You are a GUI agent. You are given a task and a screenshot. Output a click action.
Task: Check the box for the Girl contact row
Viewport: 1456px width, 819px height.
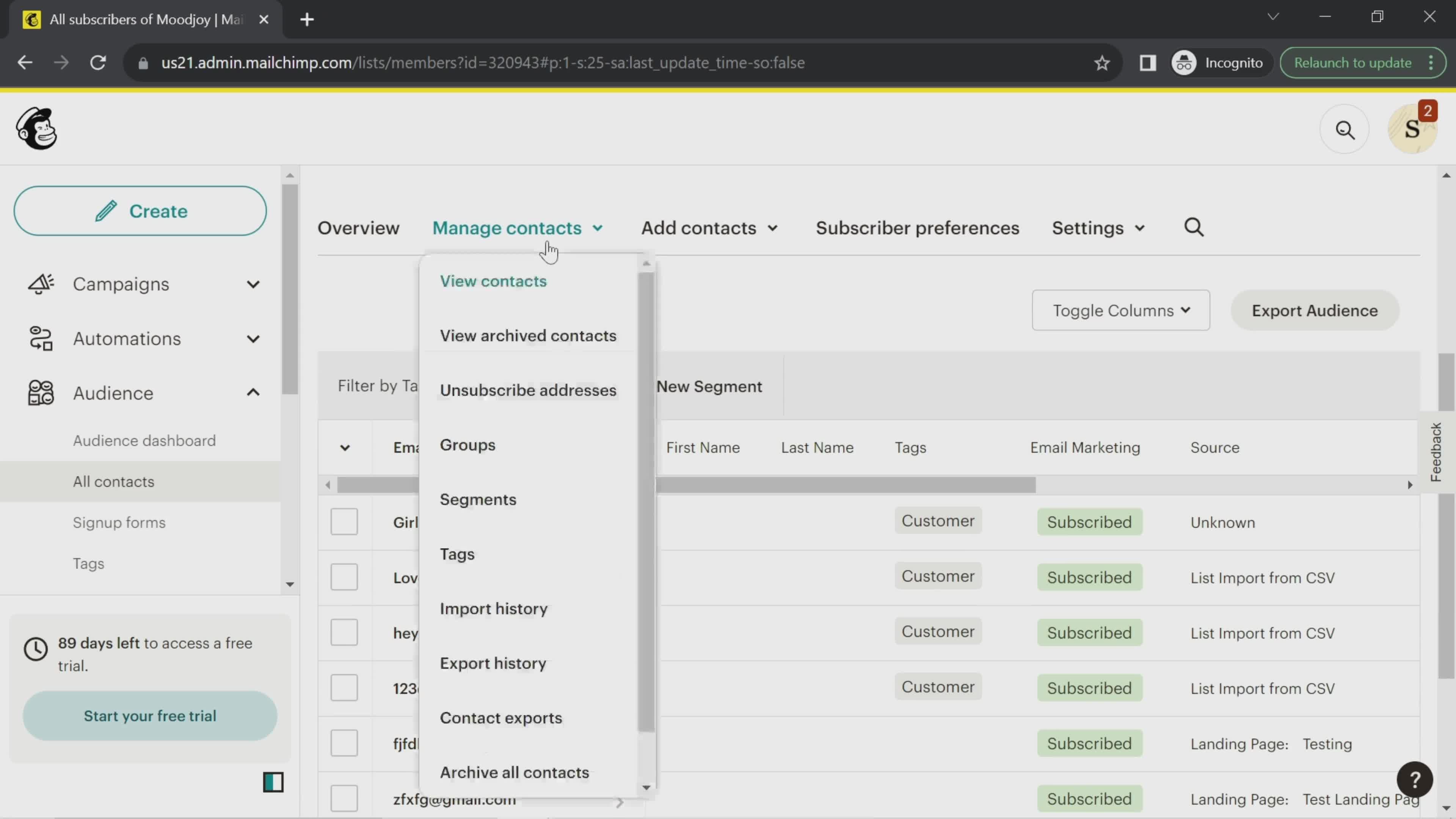click(x=344, y=522)
